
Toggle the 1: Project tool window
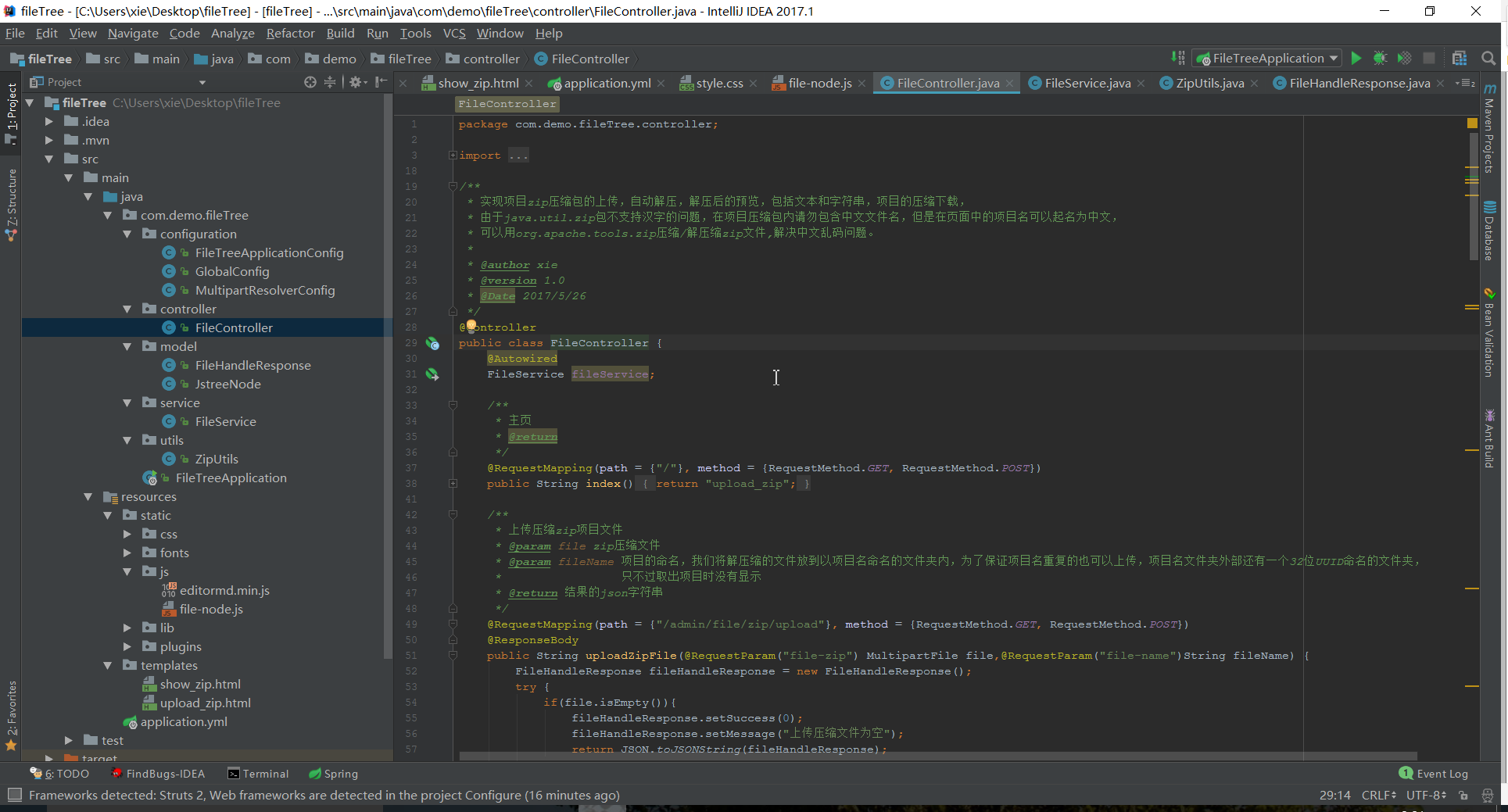[x=11, y=113]
